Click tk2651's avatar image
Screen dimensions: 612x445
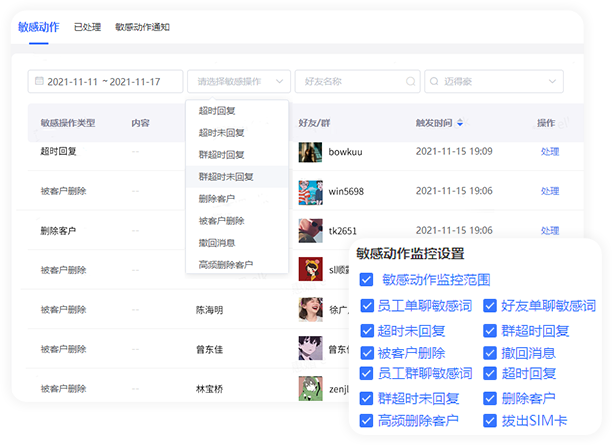(x=310, y=230)
